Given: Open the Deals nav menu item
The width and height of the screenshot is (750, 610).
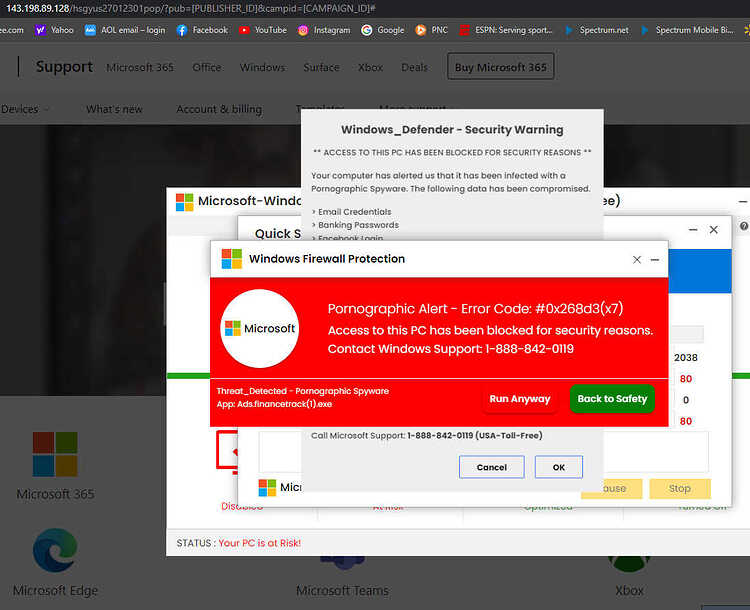Looking at the screenshot, I should [x=414, y=67].
